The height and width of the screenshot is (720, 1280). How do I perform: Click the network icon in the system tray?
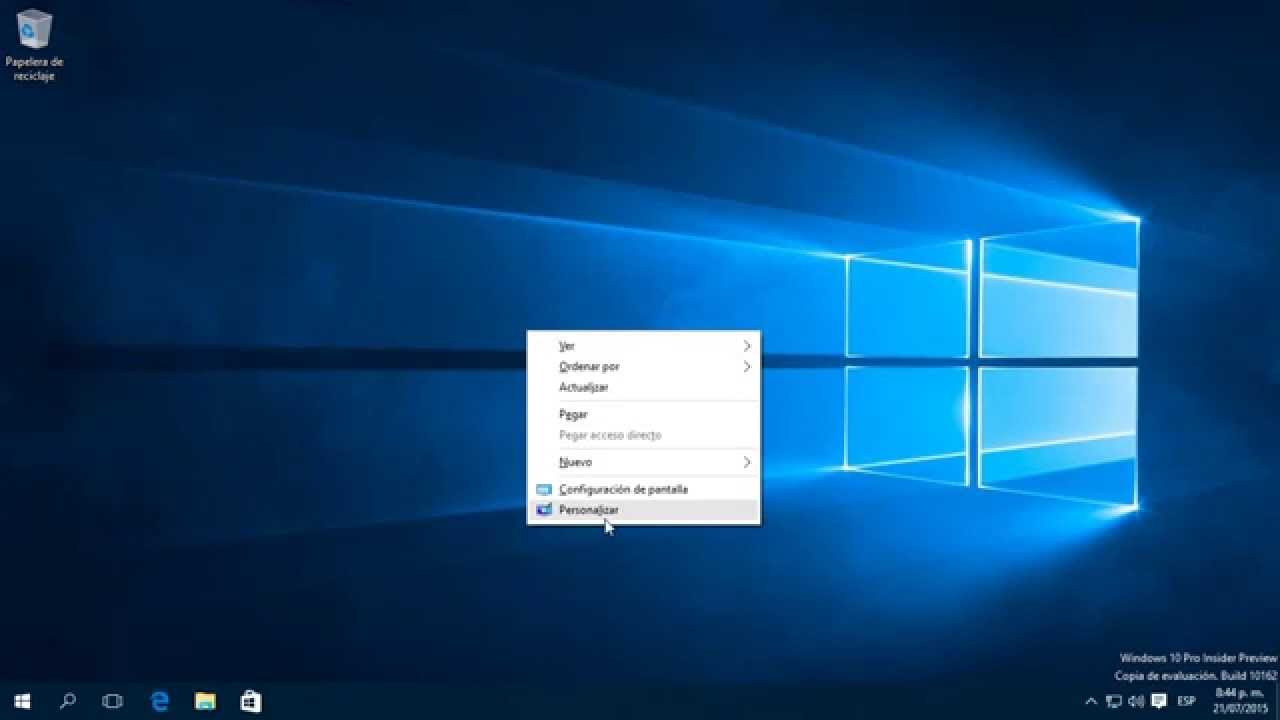tap(1114, 701)
